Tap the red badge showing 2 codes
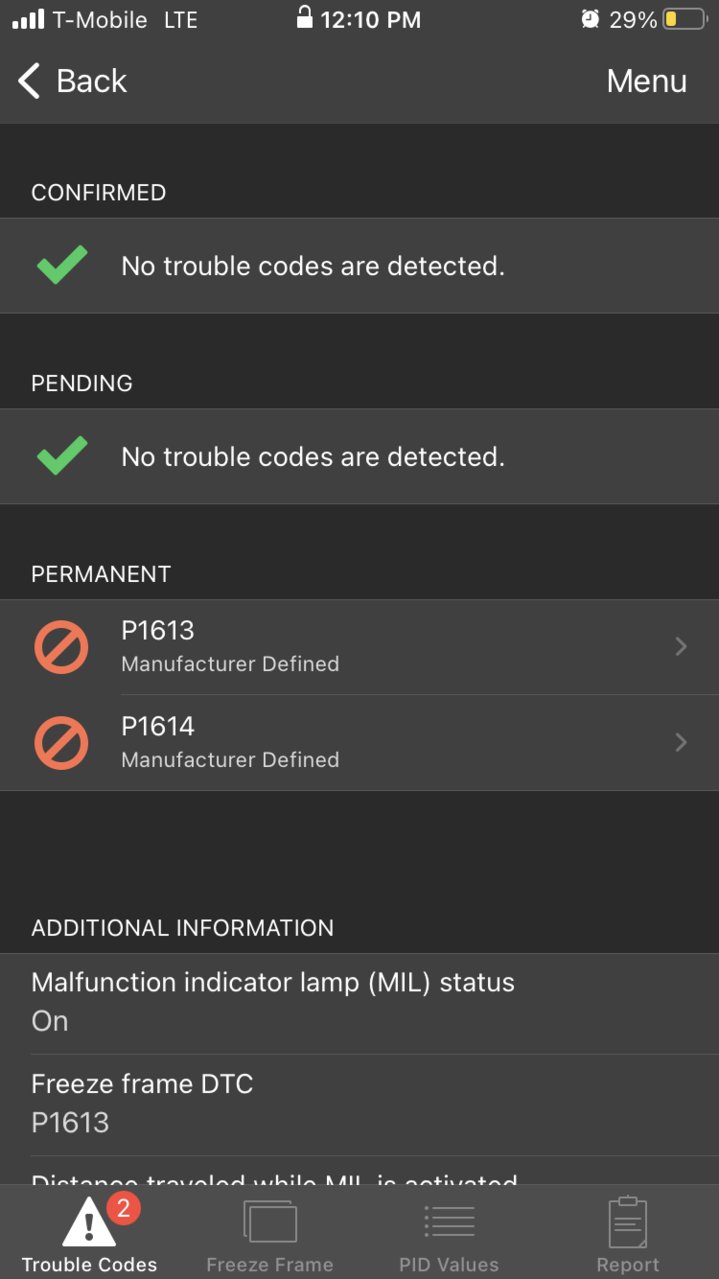The height and width of the screenshot is (1279, 719). 123,1209
